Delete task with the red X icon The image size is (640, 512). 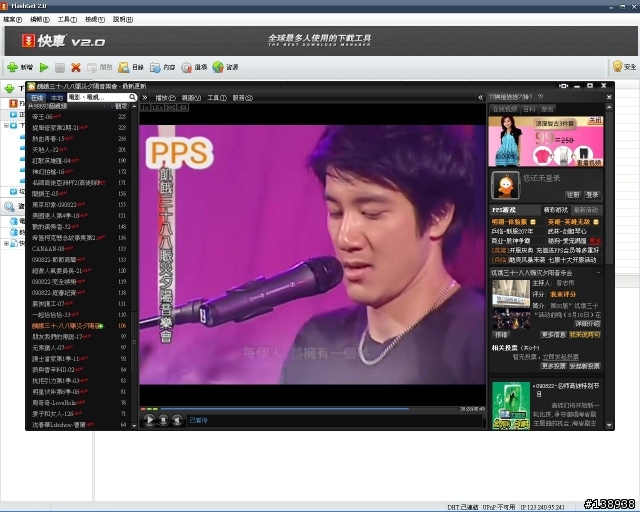[76, 67]
